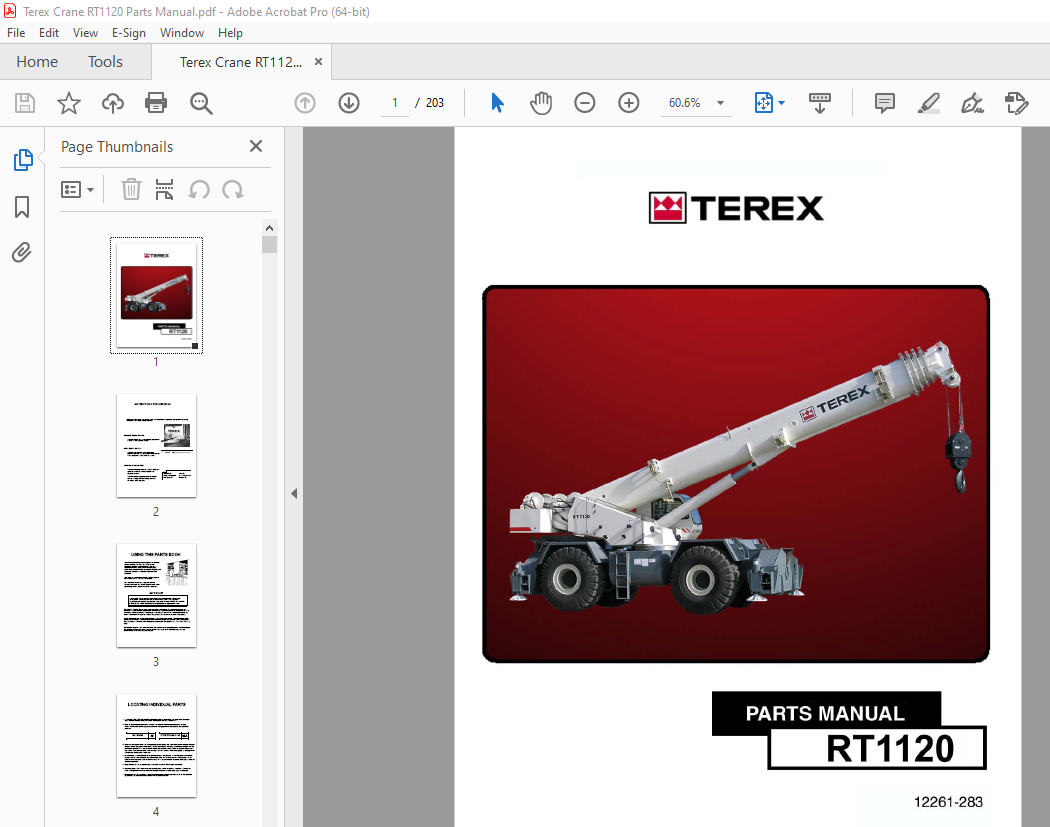Select the Terex Crane RT112... document tab

[240, 62]
